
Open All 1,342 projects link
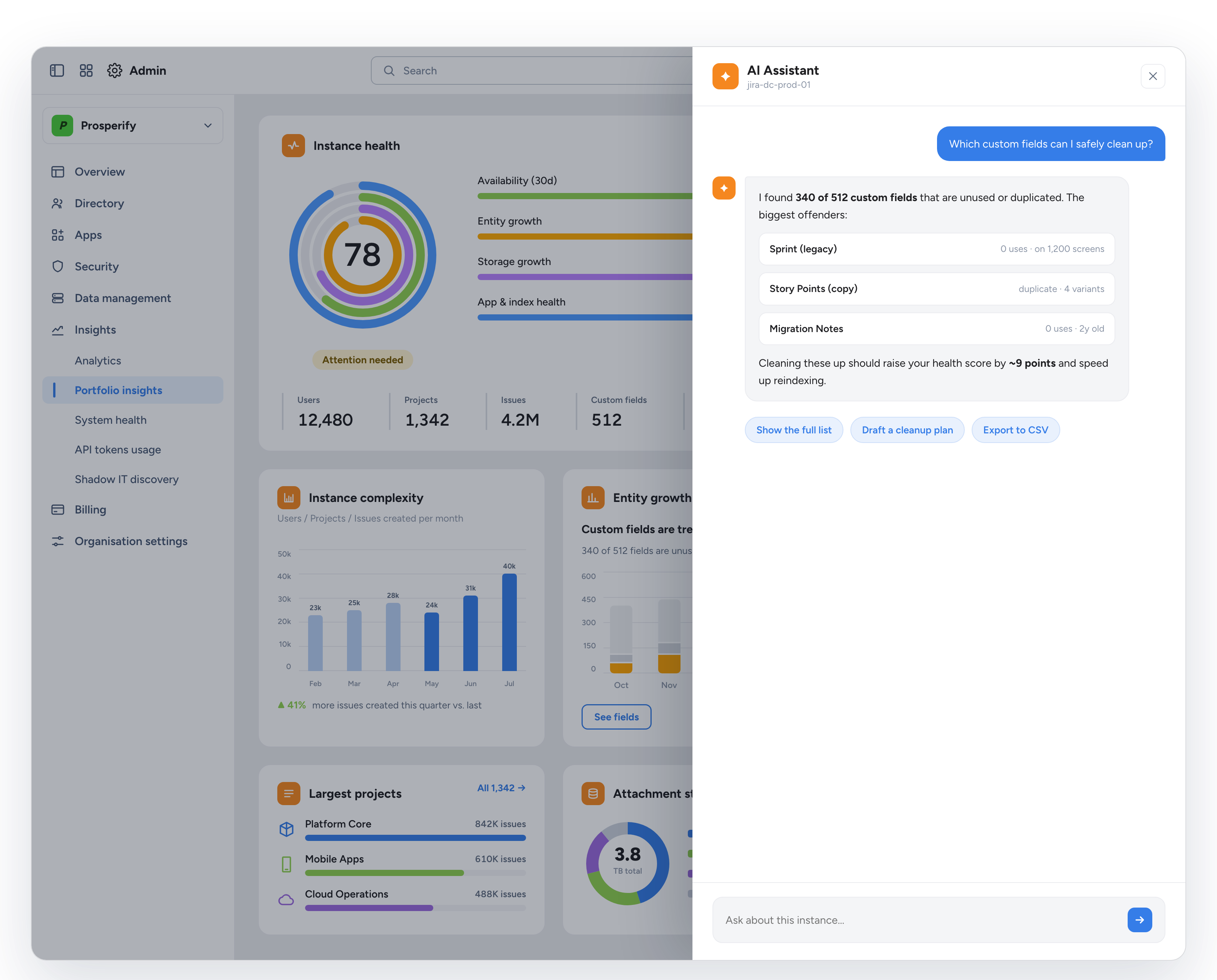(x=501, y=788)
